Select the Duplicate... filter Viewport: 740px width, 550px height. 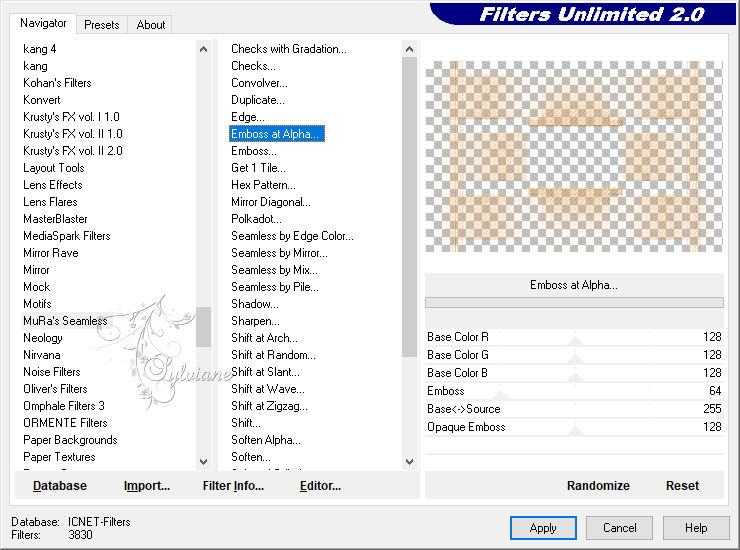point(258,100)
